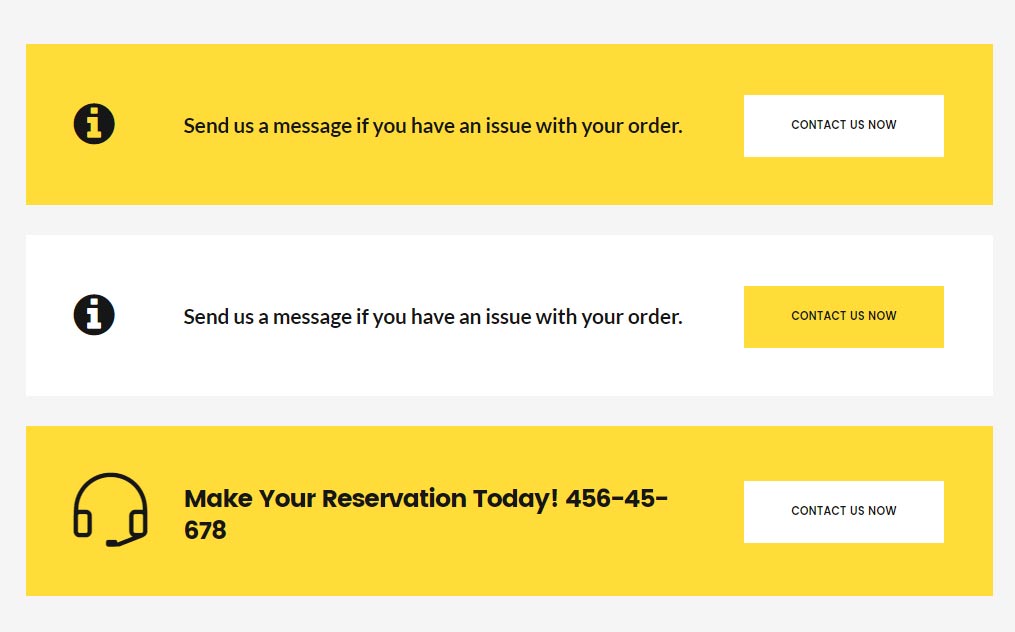Click Contact Us Now beside the reservation heading
This screenshot has height=632, width=1015.
tap(843, 512)
